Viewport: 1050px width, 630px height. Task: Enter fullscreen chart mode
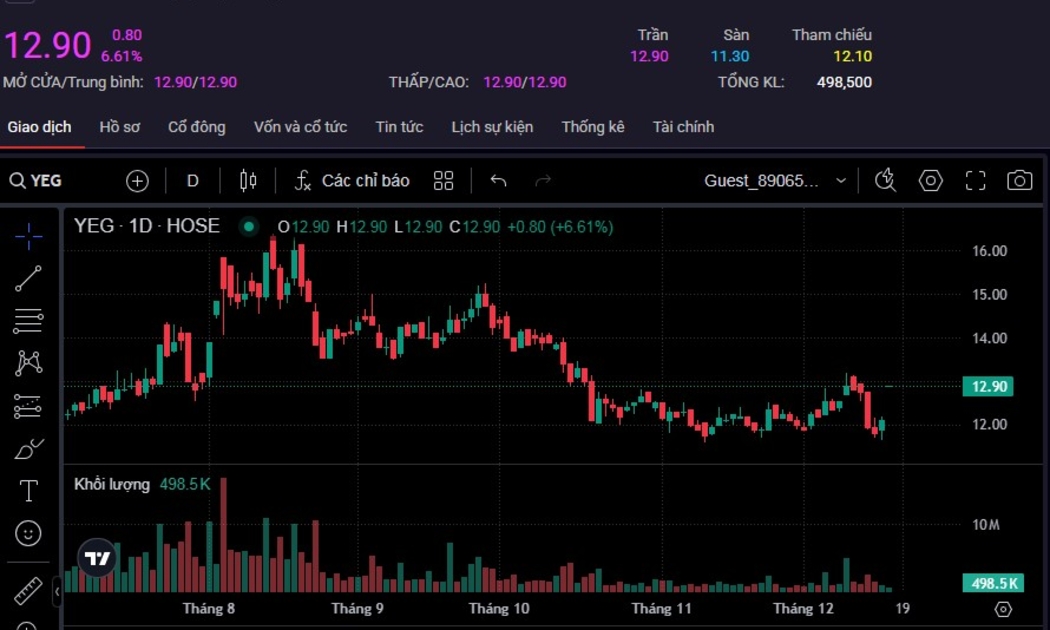point(975,180)
